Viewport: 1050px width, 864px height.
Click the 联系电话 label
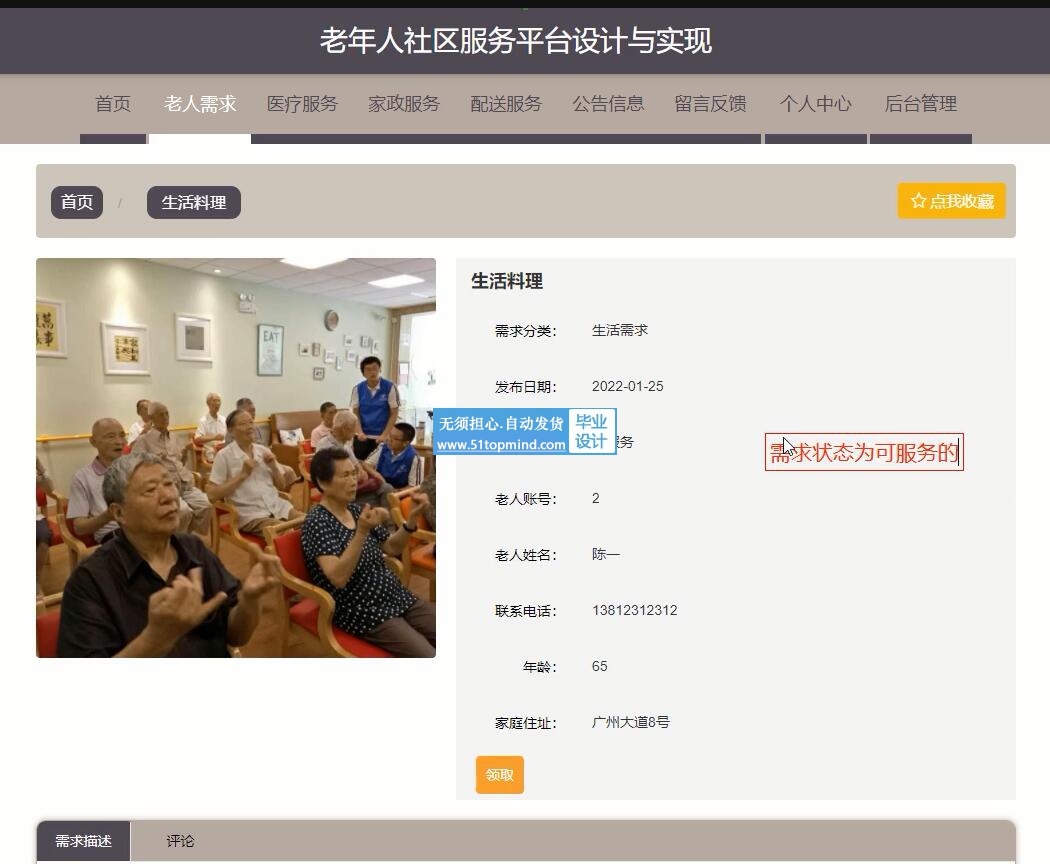coord(526,611)
